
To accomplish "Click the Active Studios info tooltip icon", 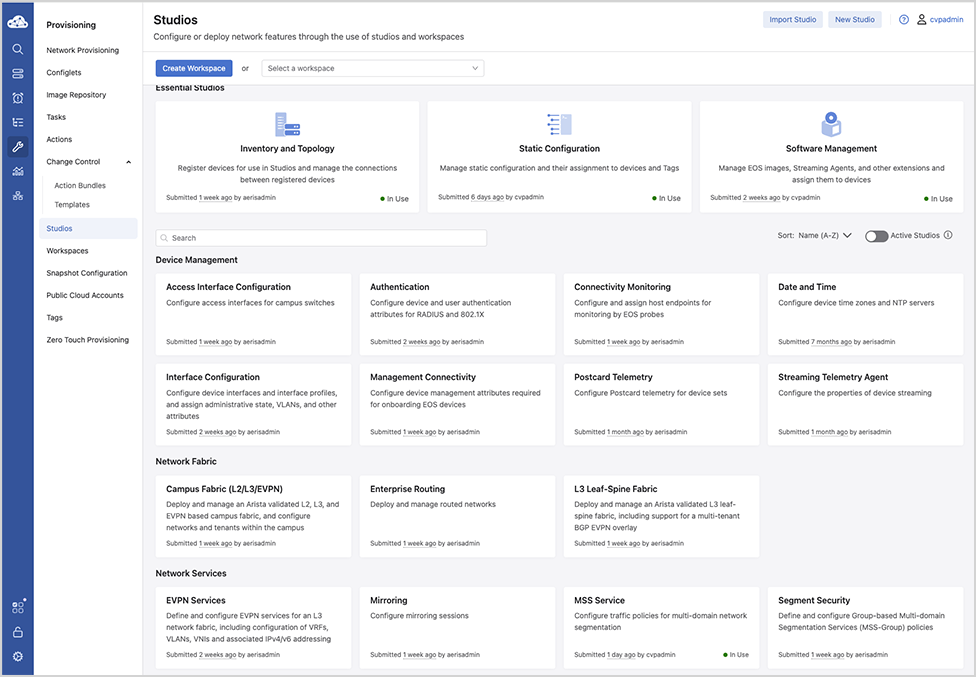I will [947, 234].
